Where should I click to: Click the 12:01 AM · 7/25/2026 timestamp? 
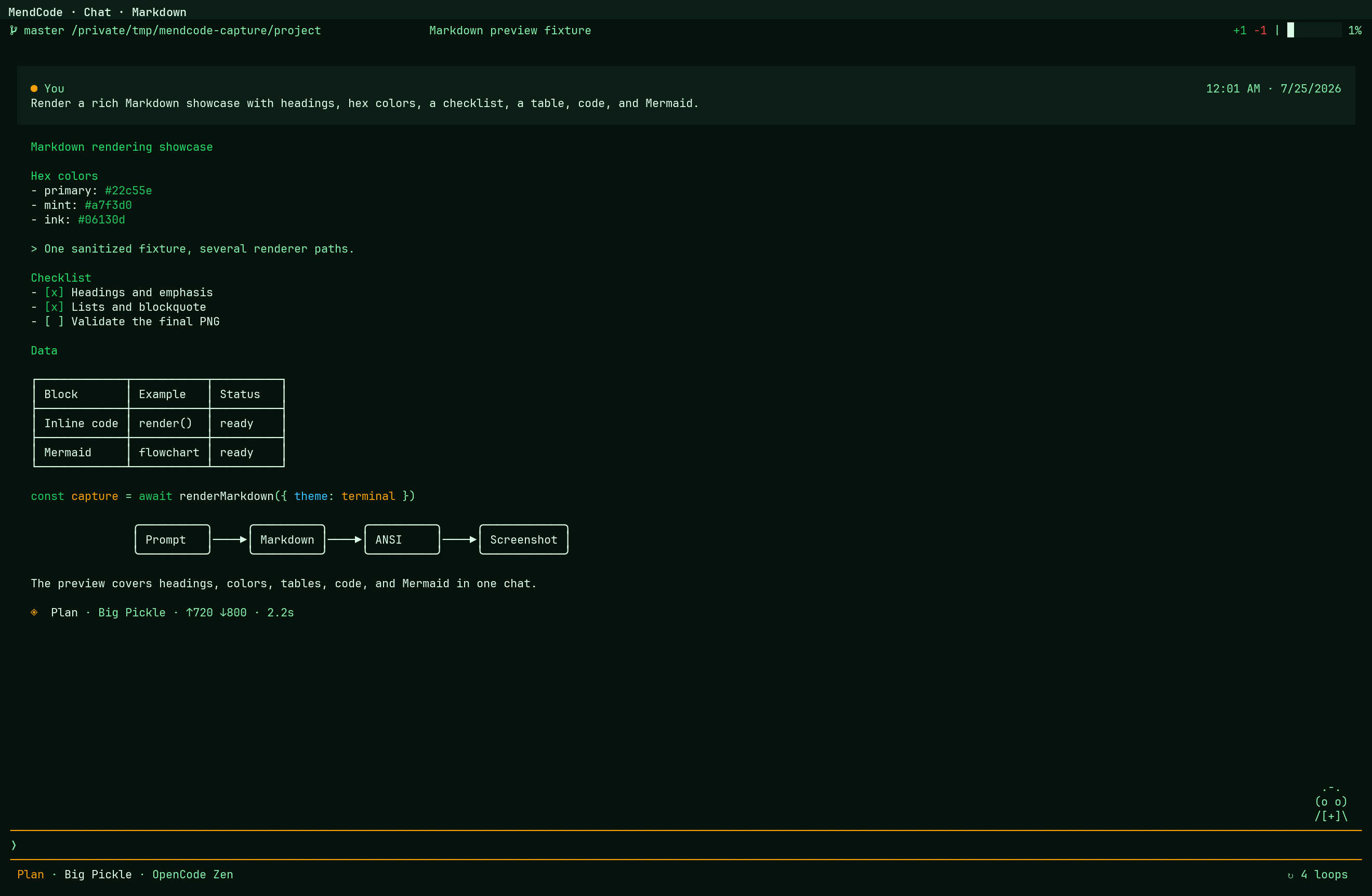[x=1273, y=88]
